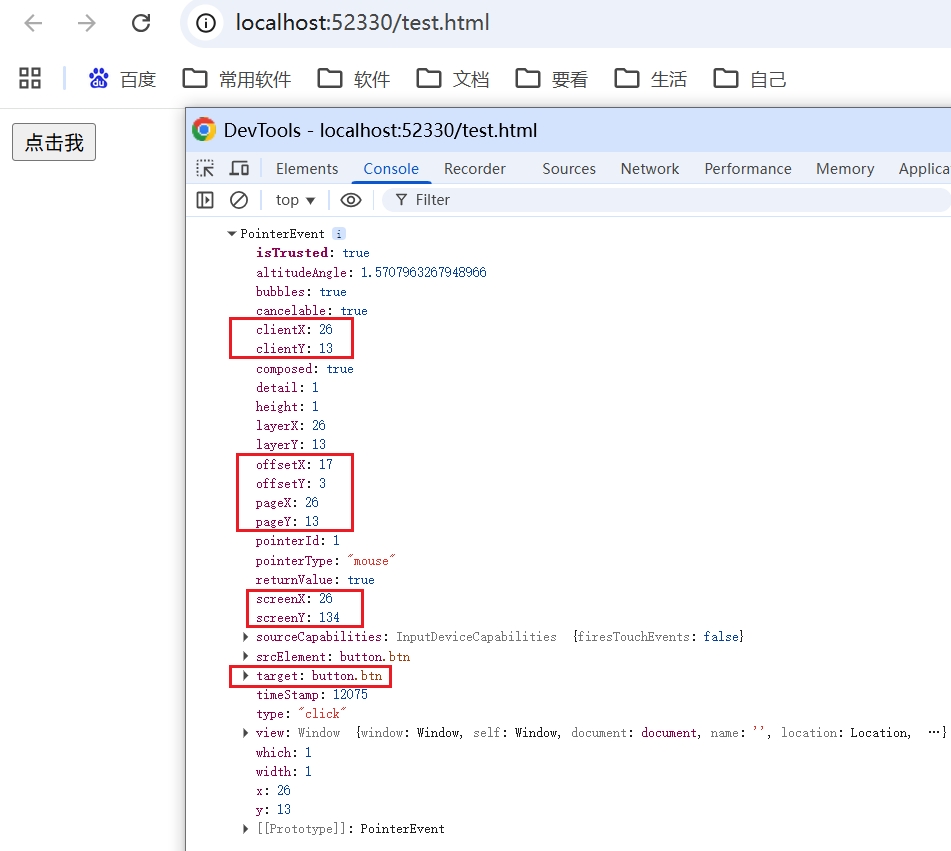Screen dimensions: 951x851
Task: Open the 常用软件 bookmark folder
Action: click(237, 79)
